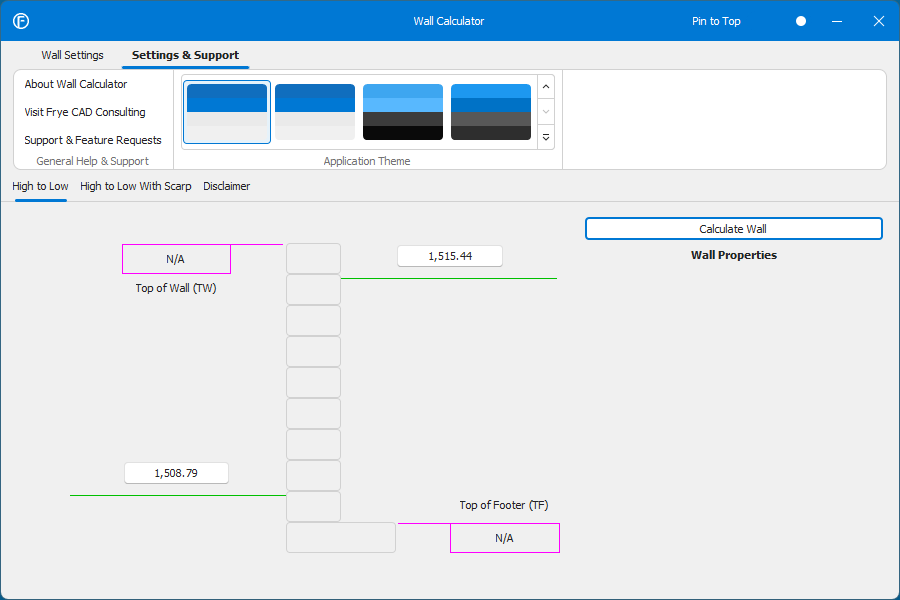This screenshot has width=900, height=600.
Task: Open About Wall Calculator
Action: click(x=76, y=84)
